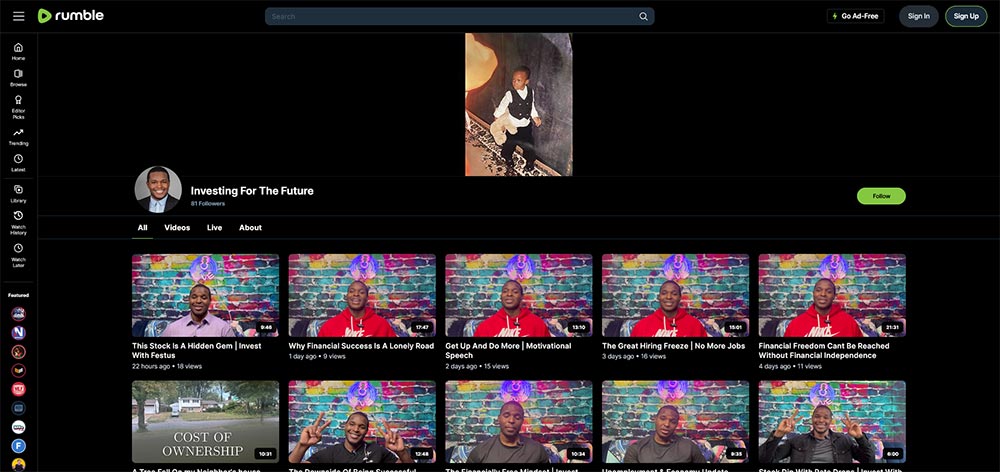Switch to the Videos tab
This screenshot has height=472, width=1000.
(x=177, y=228)
